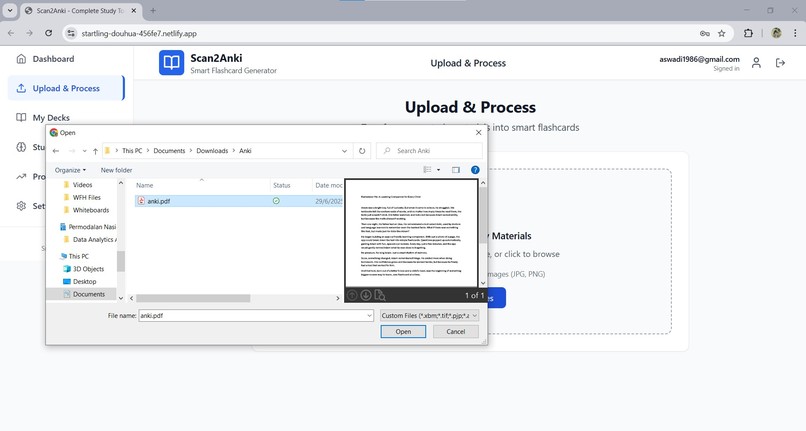Image resolution: width=806 pixels, height=431 pixels.
Task: Expand the File name dropdown arrow
Action: (x=369, y=316)
